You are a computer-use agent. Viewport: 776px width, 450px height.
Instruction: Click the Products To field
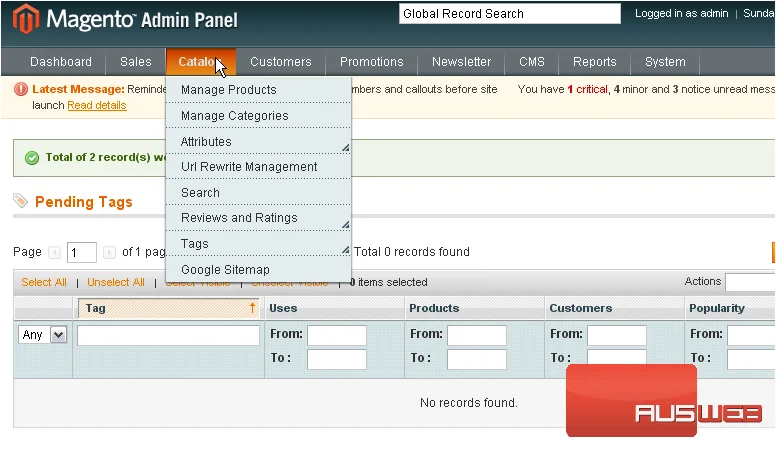(477, 359)
